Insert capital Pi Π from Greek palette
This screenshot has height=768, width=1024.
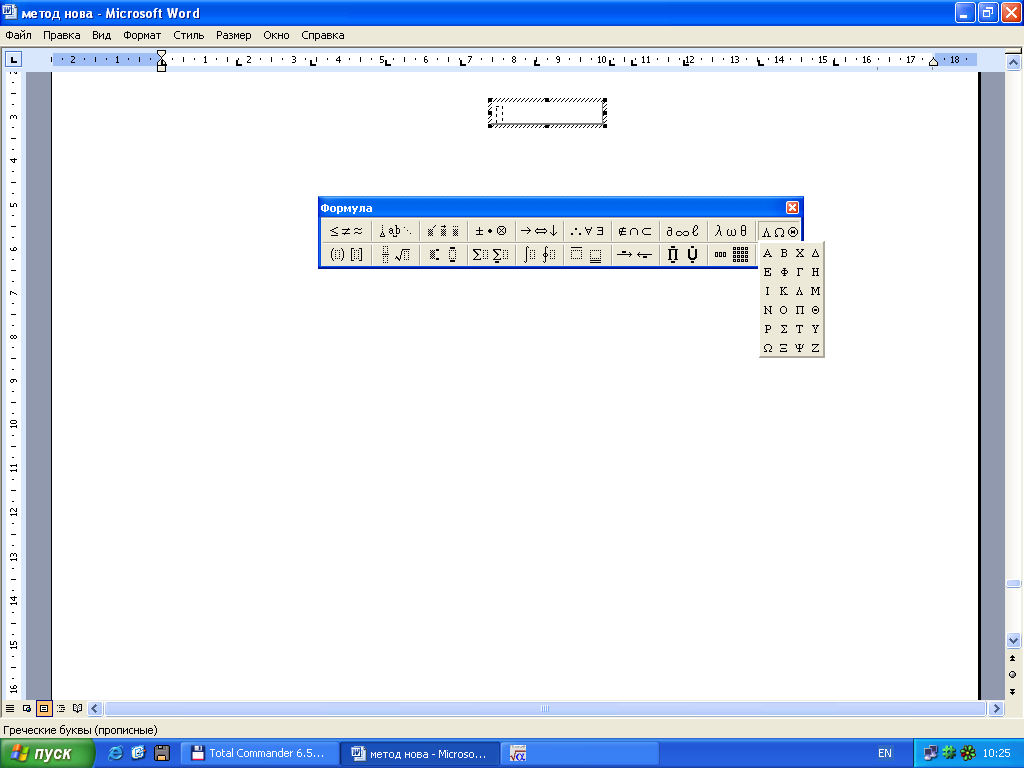pos(799,310)
